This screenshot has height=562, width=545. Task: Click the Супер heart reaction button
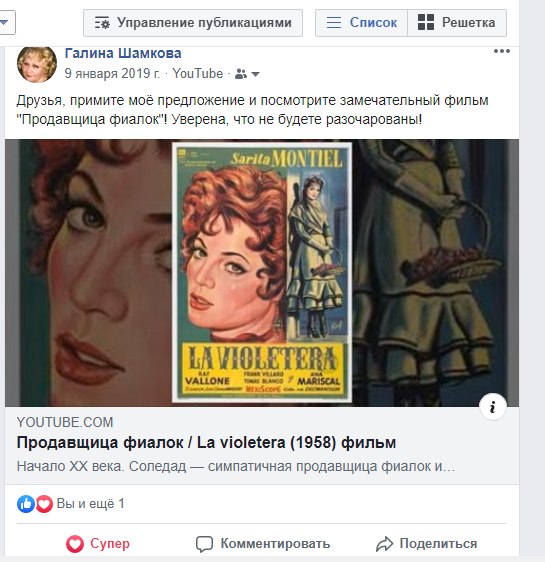coord(97,544)
